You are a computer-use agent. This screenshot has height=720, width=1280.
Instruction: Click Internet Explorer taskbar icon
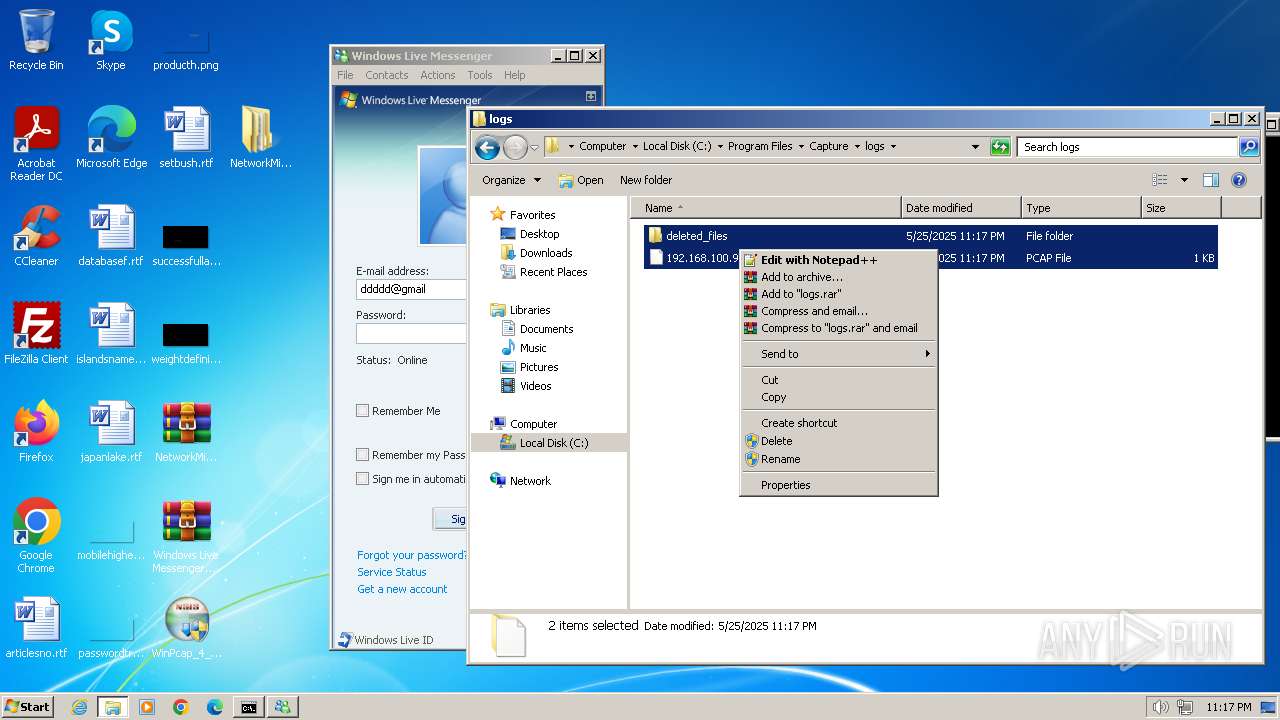pos(79,707)
